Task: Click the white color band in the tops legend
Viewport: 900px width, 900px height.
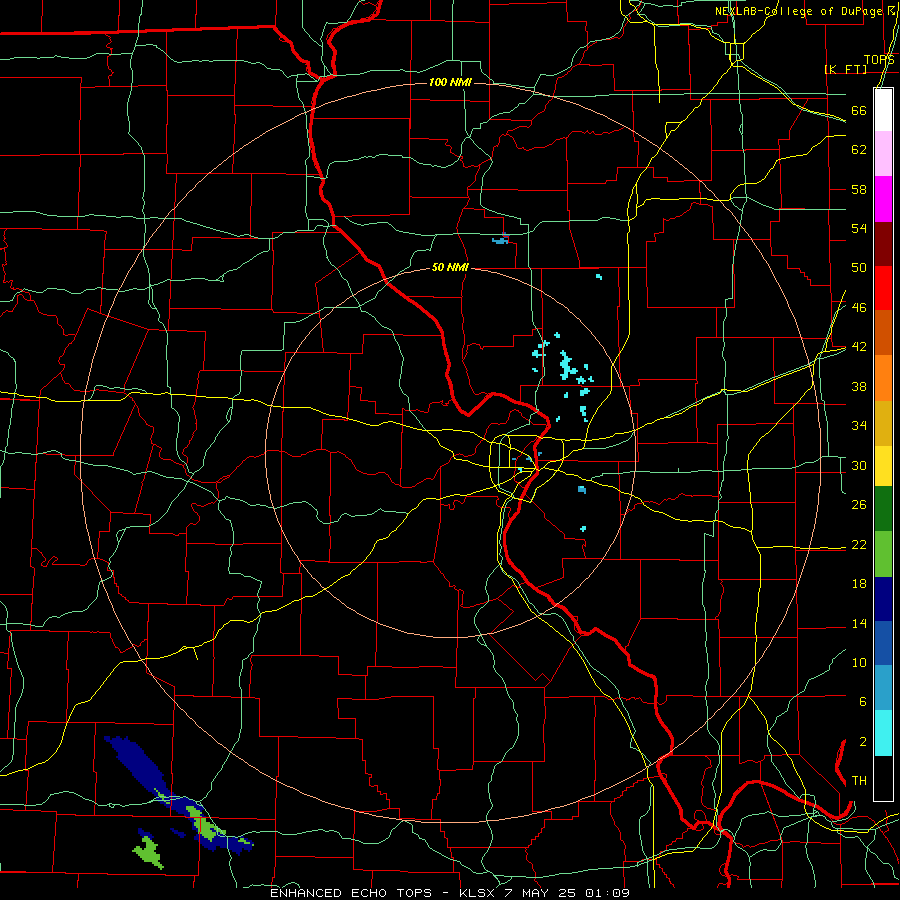Action: [883, 110]
